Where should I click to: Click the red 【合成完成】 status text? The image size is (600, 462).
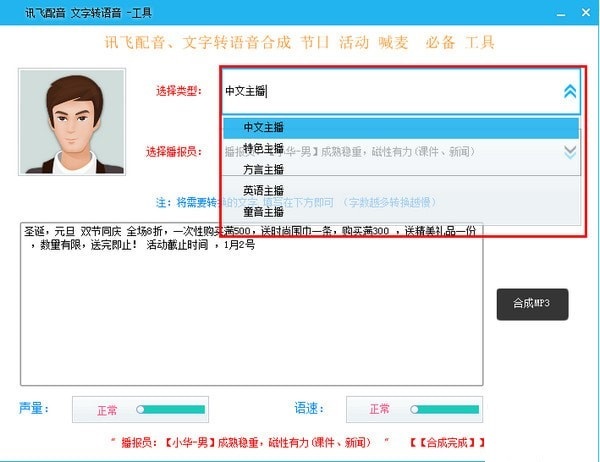point(447,443)
